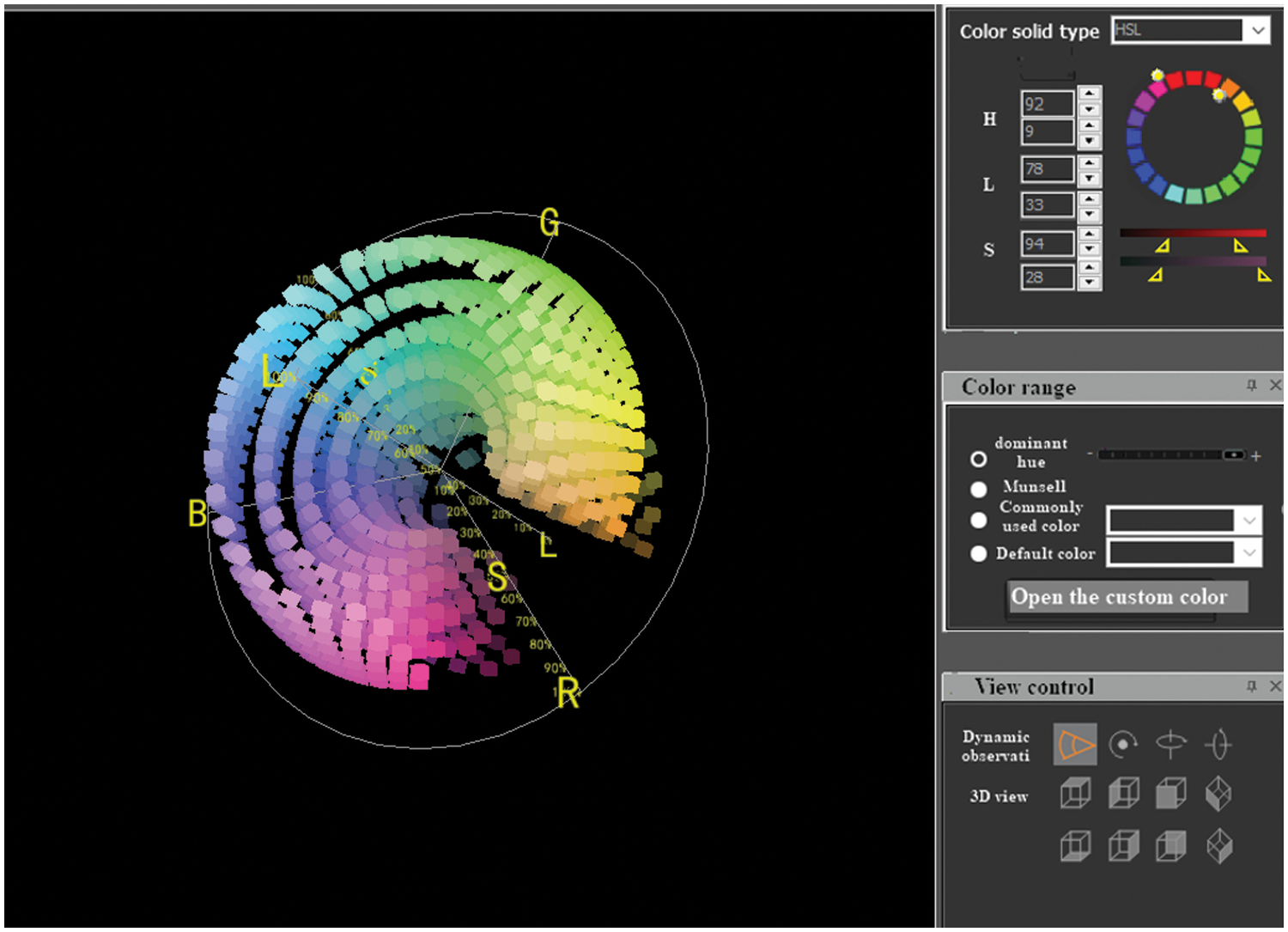
Task: Decrease the lower S value of 28
Action: pos(1089,283)
